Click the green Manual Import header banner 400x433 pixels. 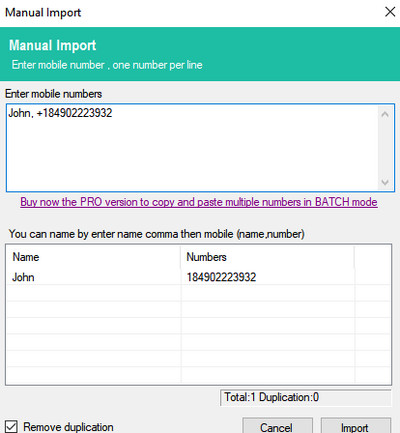point(200,54)
